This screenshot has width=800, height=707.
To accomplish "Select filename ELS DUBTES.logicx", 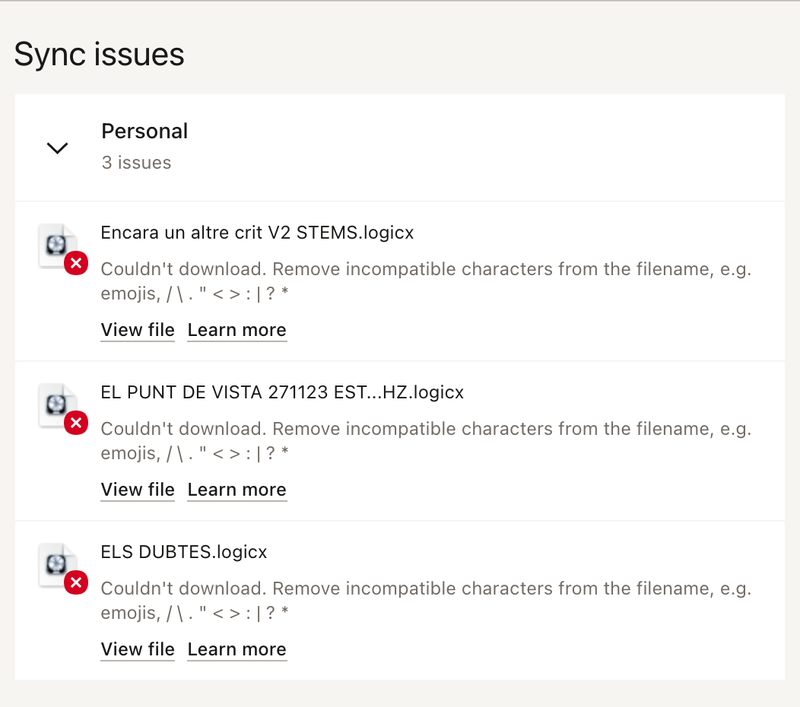I will point(184,552).
